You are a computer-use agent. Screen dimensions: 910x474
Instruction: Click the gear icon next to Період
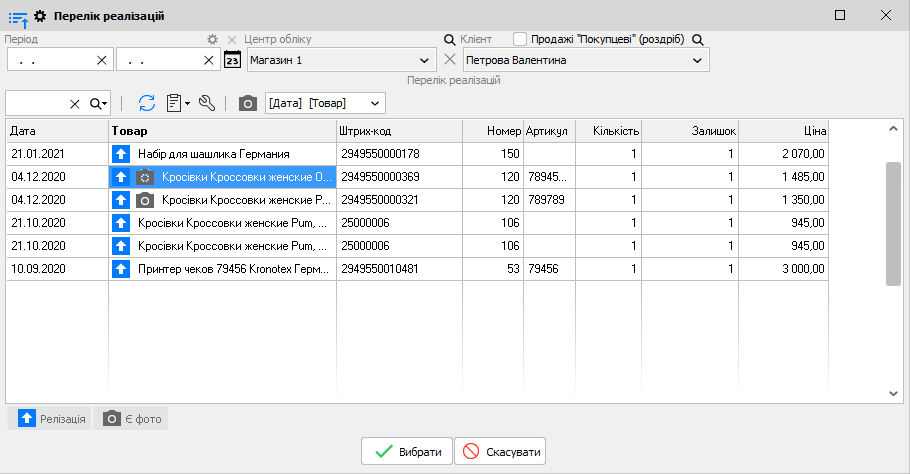212,39
